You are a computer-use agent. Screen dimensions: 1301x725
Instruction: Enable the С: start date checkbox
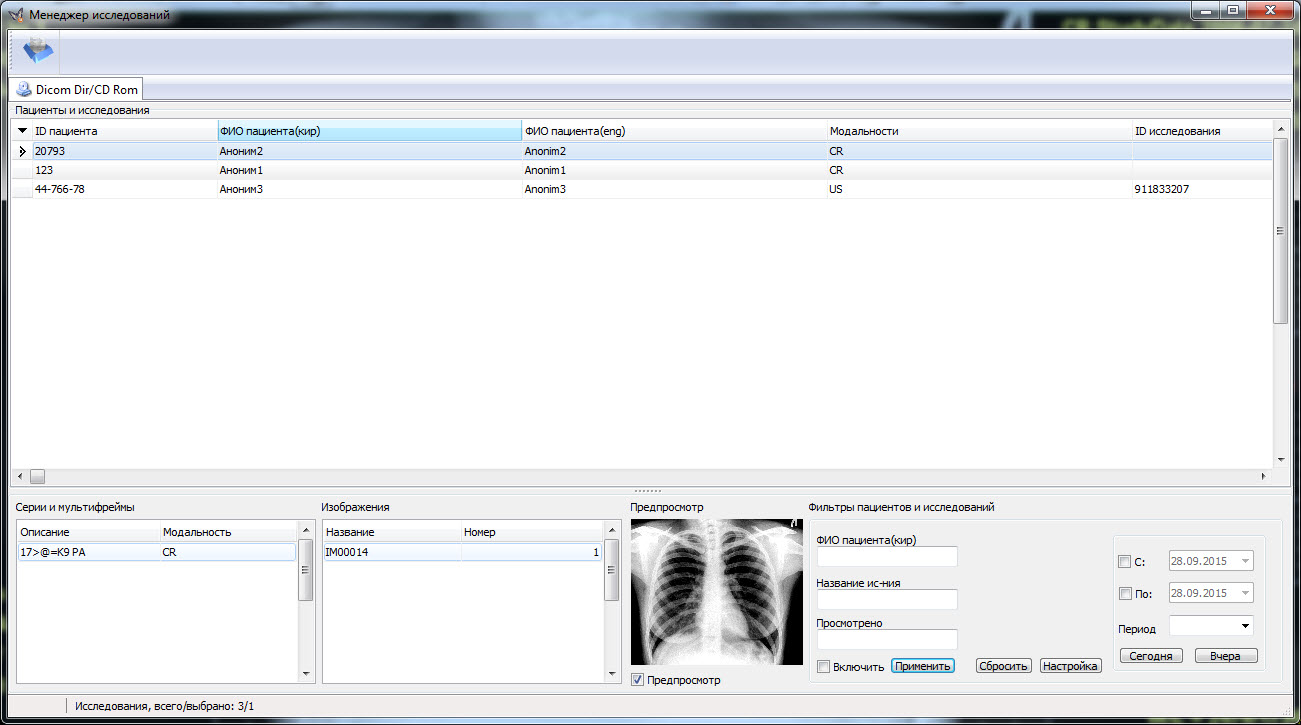pyautogui.click(x=1125, y=561)
